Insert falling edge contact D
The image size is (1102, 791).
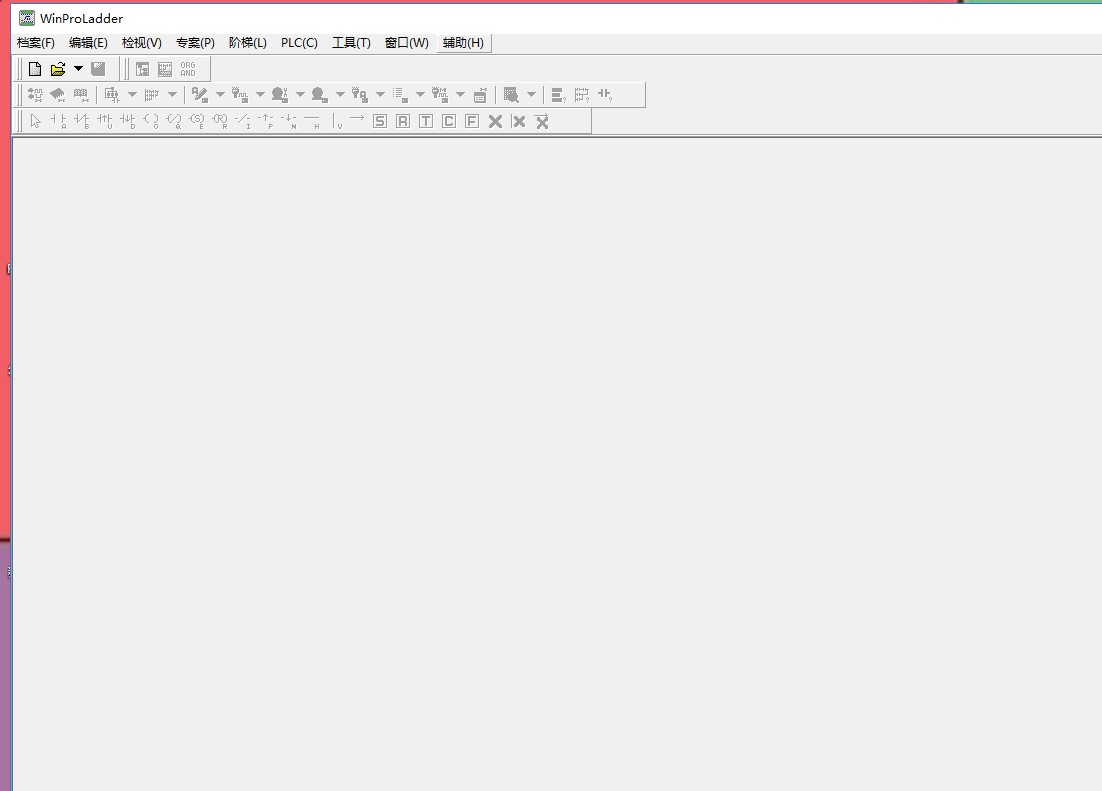(x=128, y=121)
